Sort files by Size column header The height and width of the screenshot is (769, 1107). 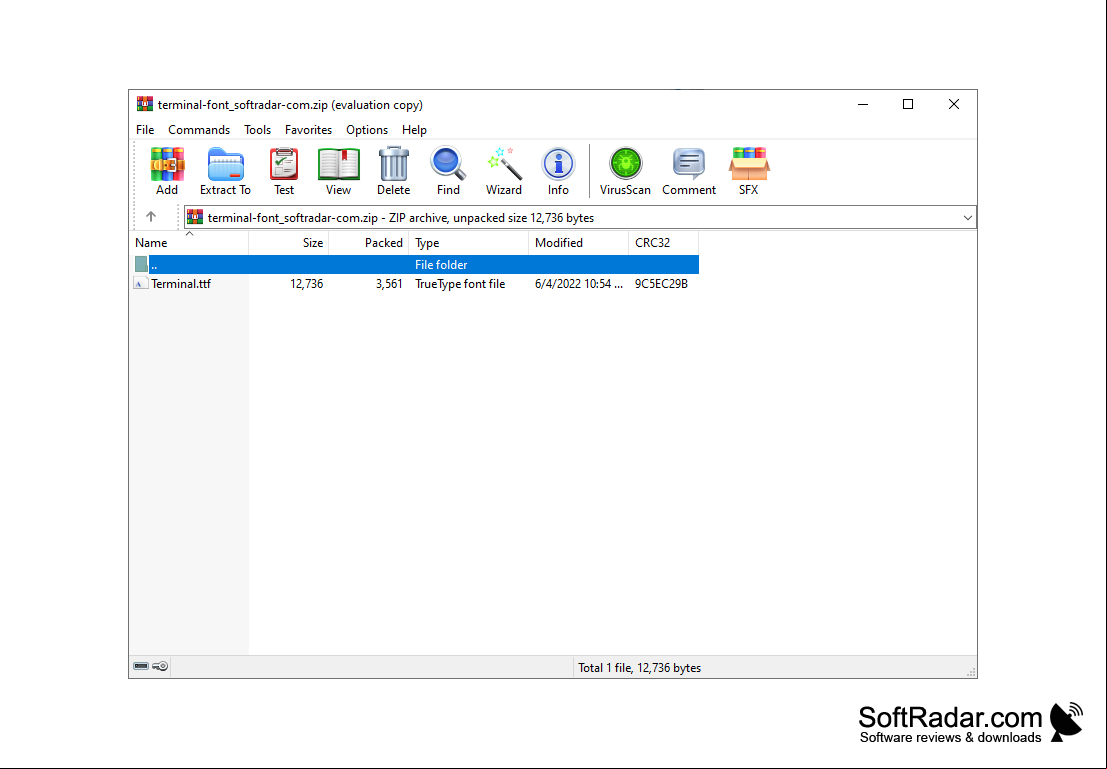289,243
